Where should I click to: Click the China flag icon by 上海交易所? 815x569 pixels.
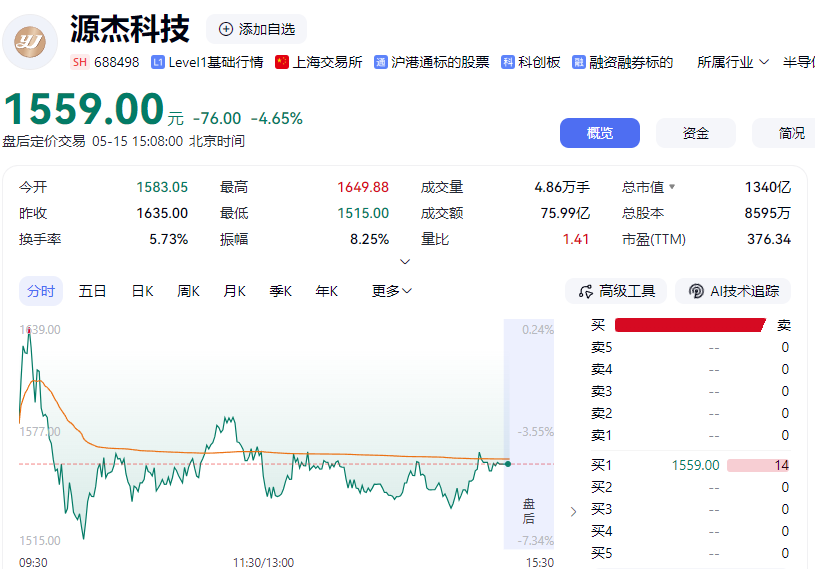pos(282,62)
